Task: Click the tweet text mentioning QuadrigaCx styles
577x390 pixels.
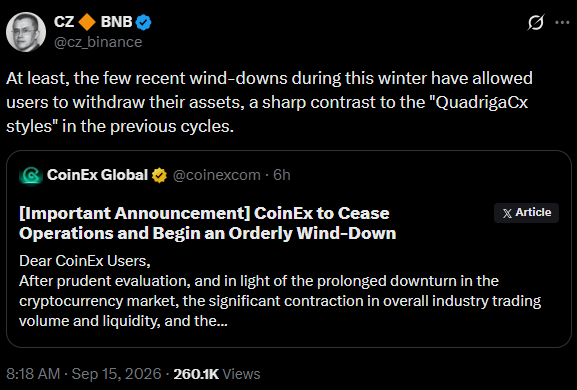Action: click(269, 102)
